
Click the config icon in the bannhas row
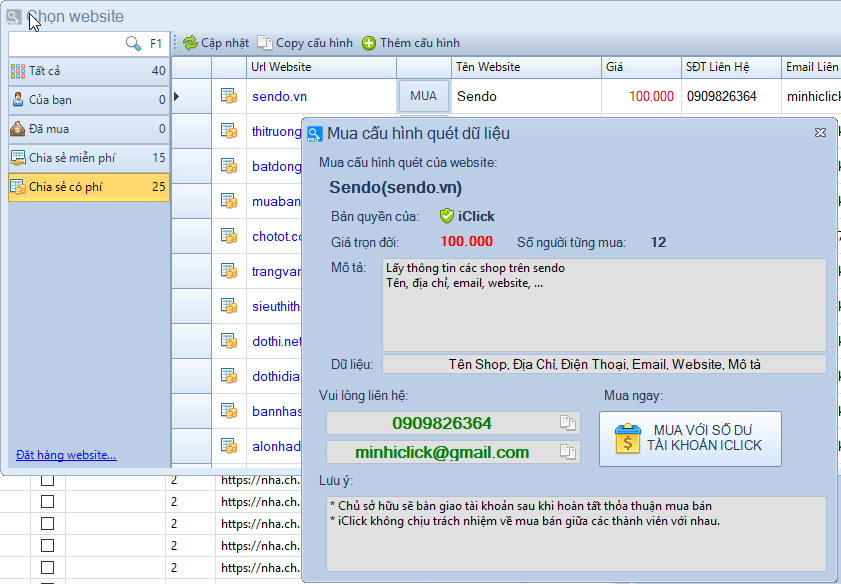pos(229,411)
